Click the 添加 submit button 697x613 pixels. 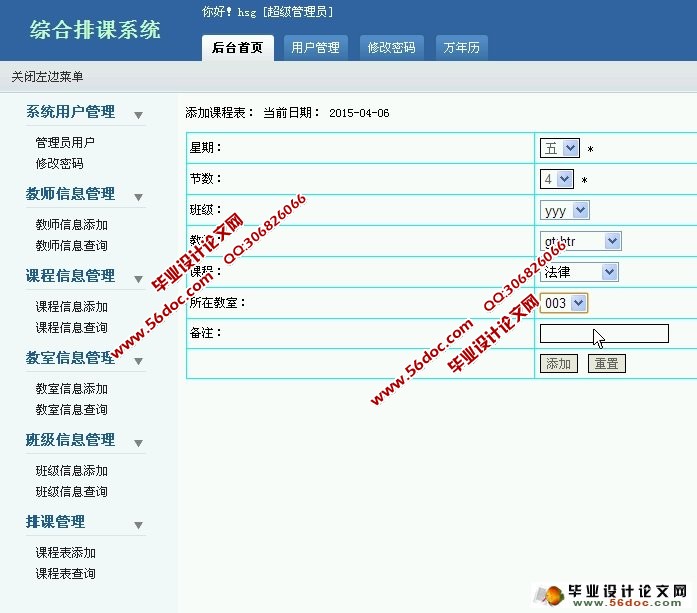pyautogui.click(x=558, y=364)
